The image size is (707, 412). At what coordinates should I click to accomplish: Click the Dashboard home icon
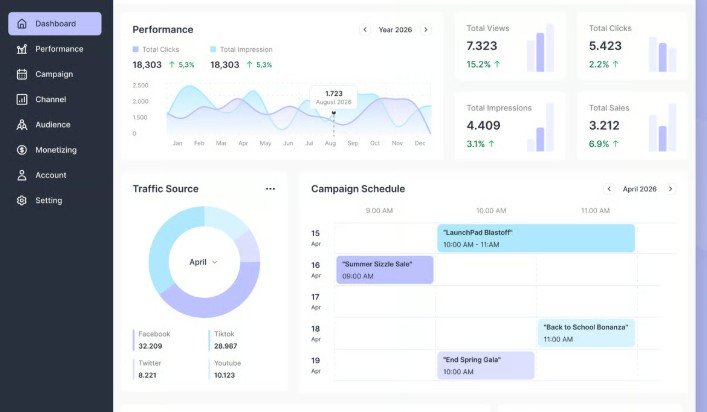pyautogui.click(x=22, y=23)
